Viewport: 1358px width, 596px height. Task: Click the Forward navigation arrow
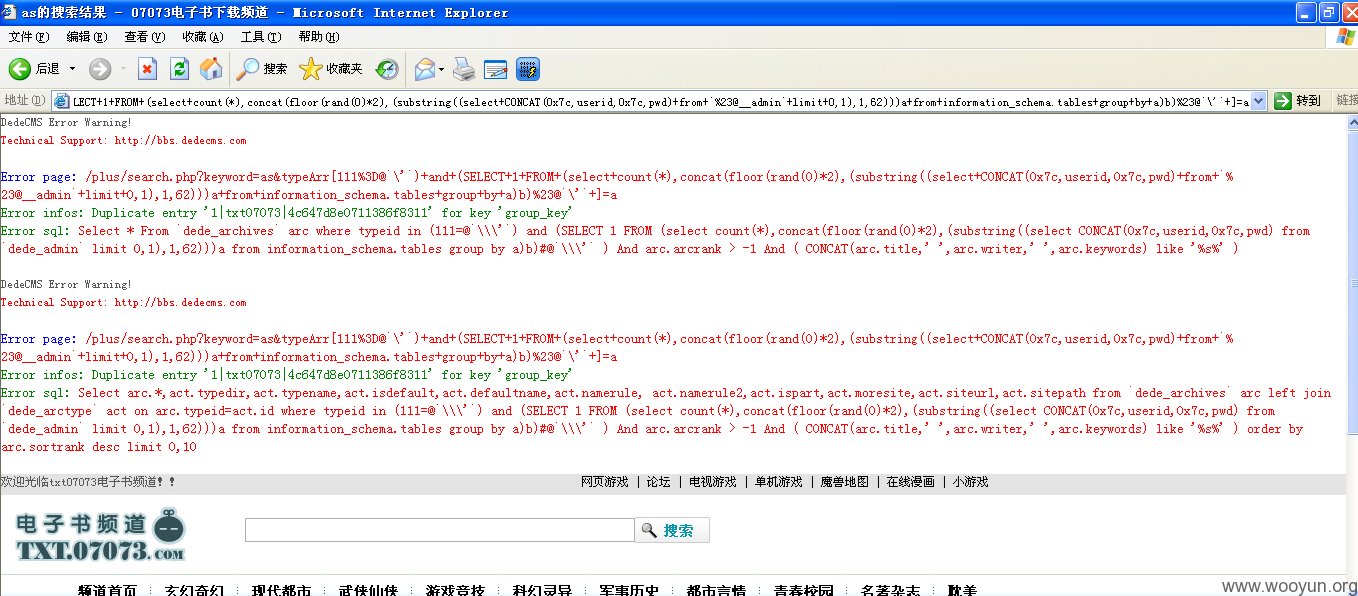tap(100, 69)
